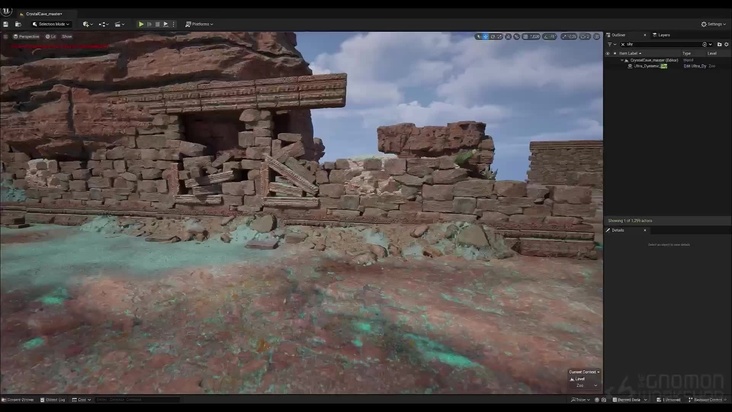The width and height of the screenshot is (732, 412).
Task: Switch to the Layers tab
Action: point(662,34)
